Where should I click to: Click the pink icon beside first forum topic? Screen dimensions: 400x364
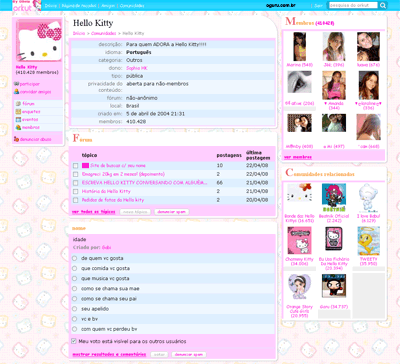click(85, 165)
